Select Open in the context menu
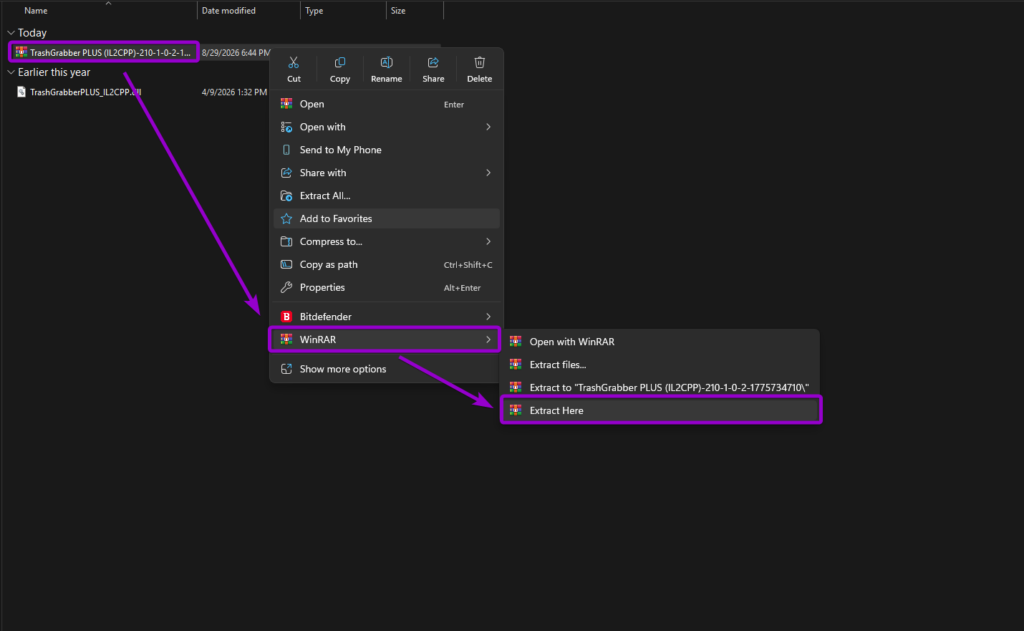1024x631 pixels. [x=386, y=104]
